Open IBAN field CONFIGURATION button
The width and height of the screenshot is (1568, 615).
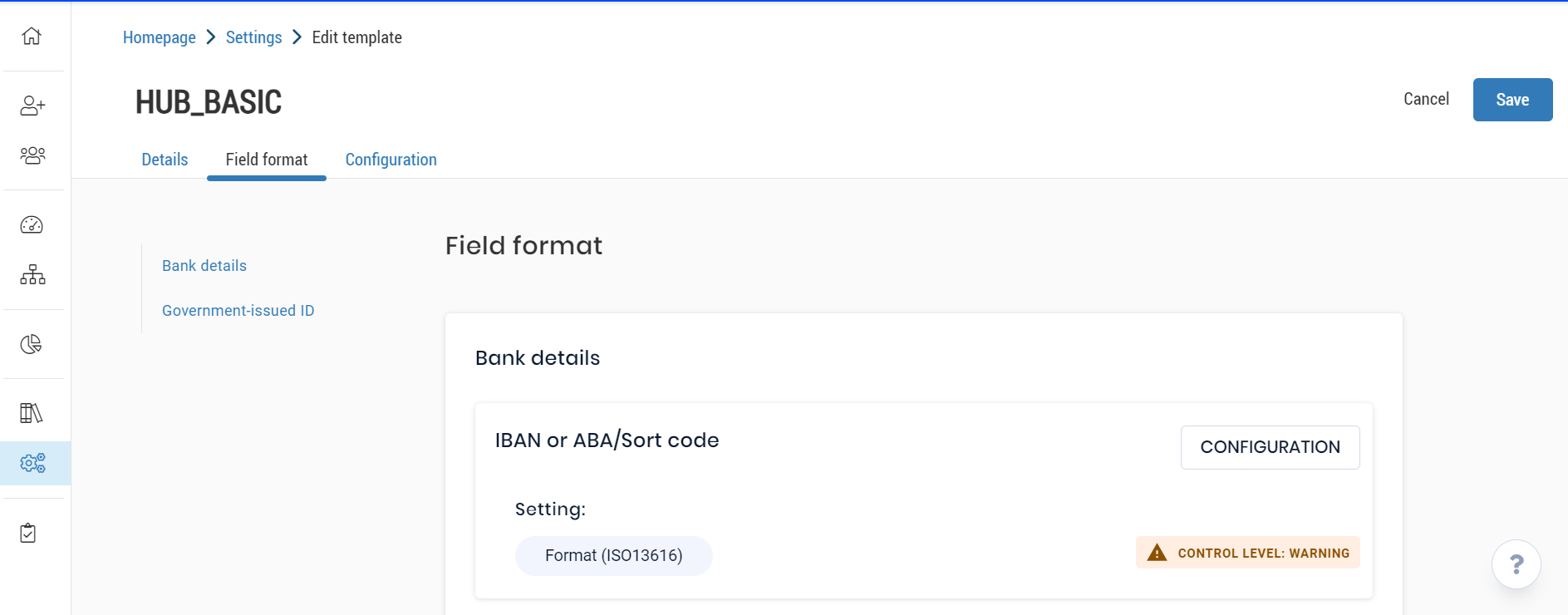coord(1270,447)
